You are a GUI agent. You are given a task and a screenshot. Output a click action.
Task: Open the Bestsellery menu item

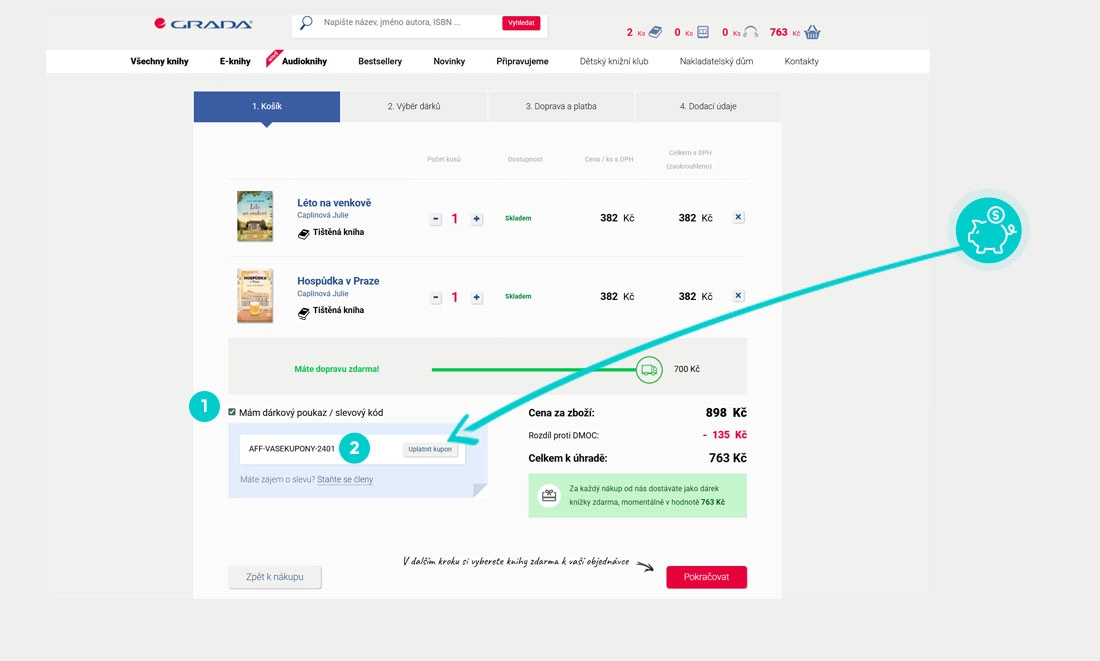point(380,61)
